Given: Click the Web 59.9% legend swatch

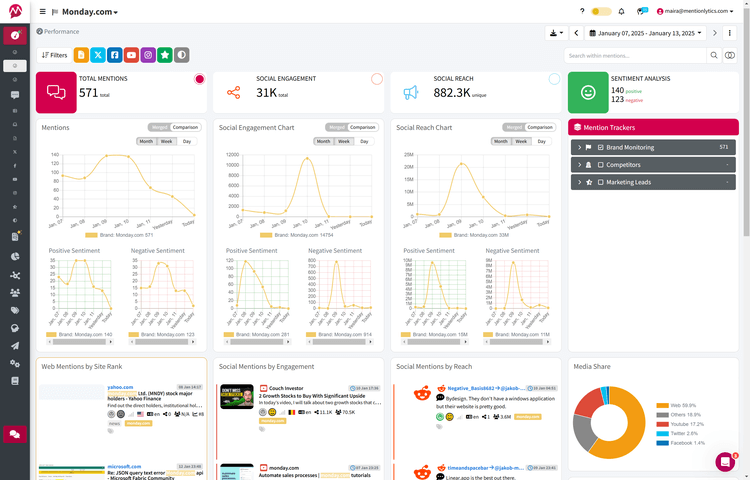Looking at the screenshot, I should pyautogui.click(x=662, y=405).
